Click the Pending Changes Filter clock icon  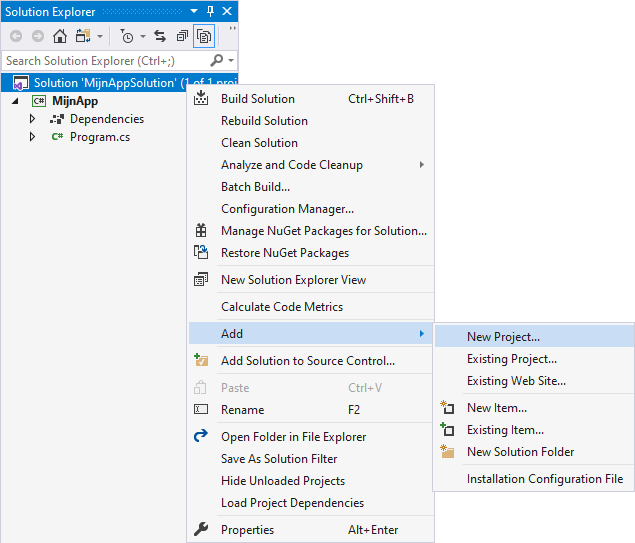click(x=127, y=36)
